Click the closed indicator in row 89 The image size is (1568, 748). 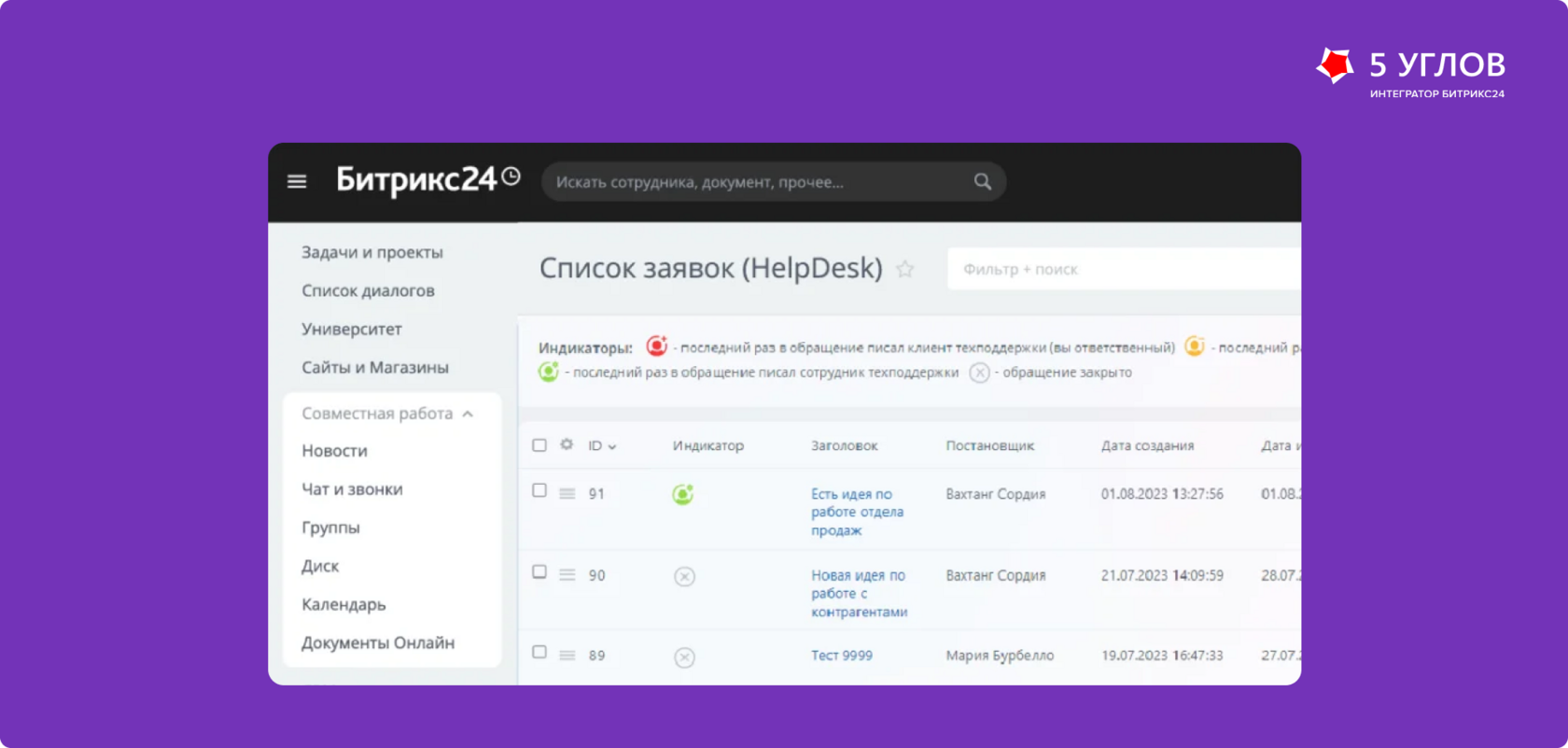pyautogui.click(x=684, y=657)
